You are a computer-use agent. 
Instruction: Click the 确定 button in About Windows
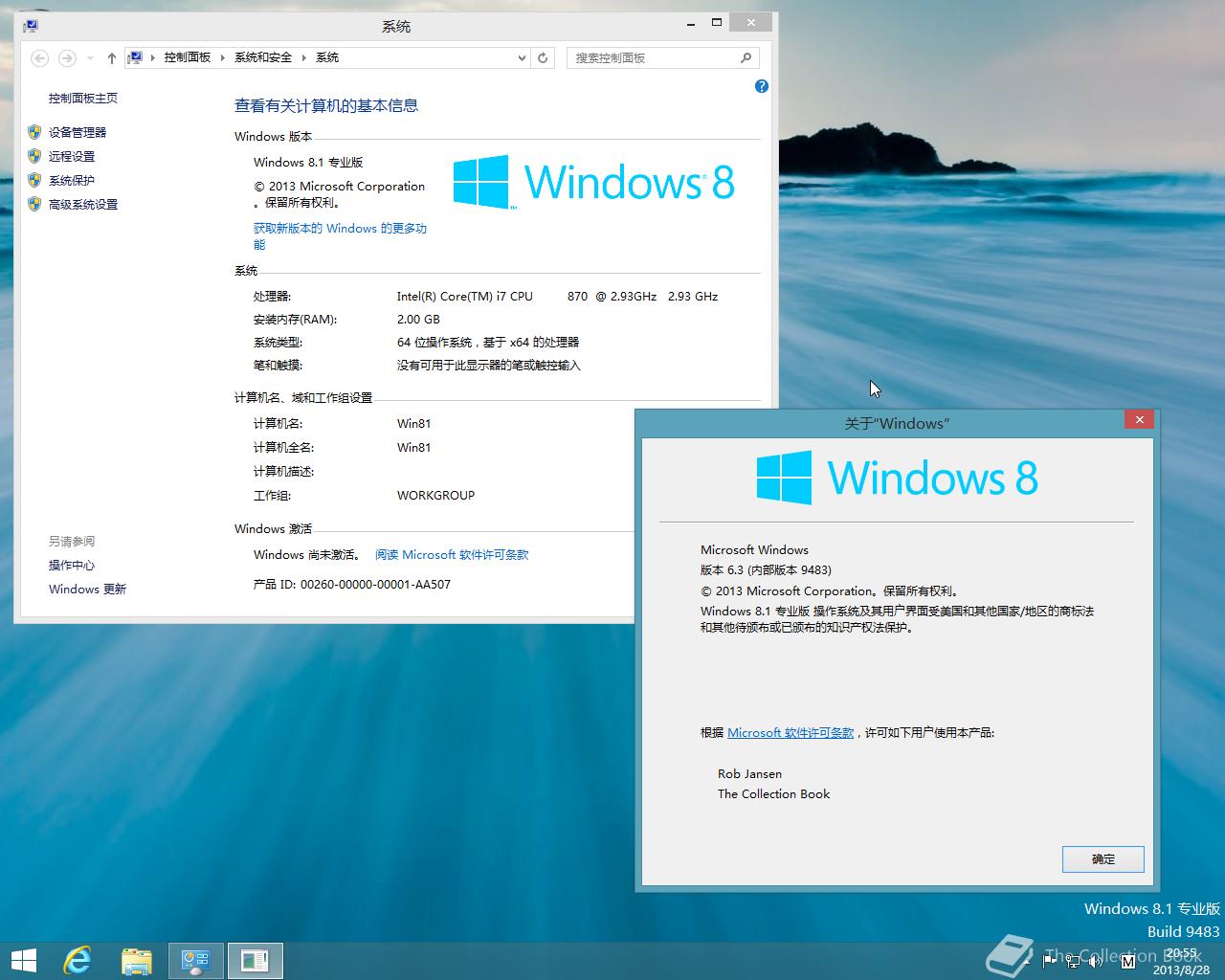point(1103,858)
